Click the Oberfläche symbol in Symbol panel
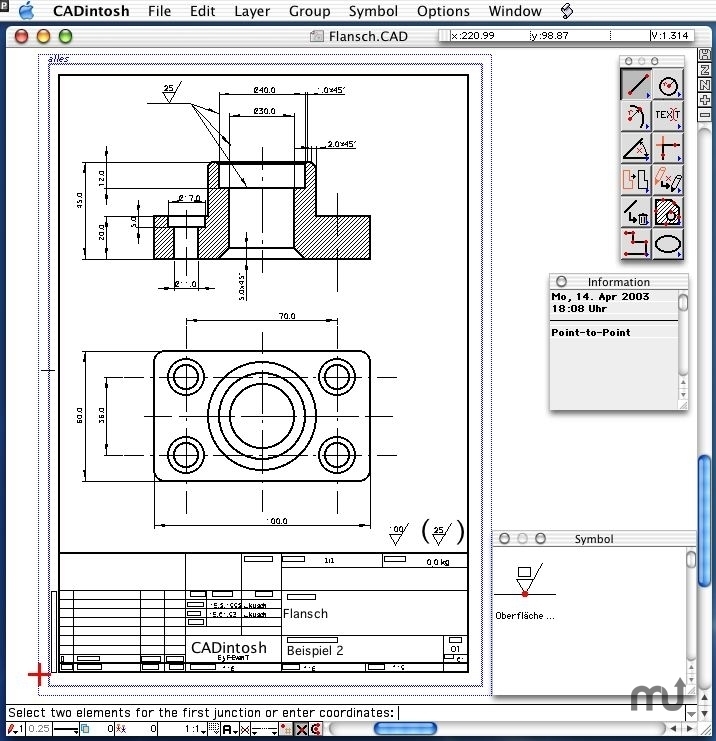Image resolution: width=716 pixels, height=741 pixels. point(524,585)
